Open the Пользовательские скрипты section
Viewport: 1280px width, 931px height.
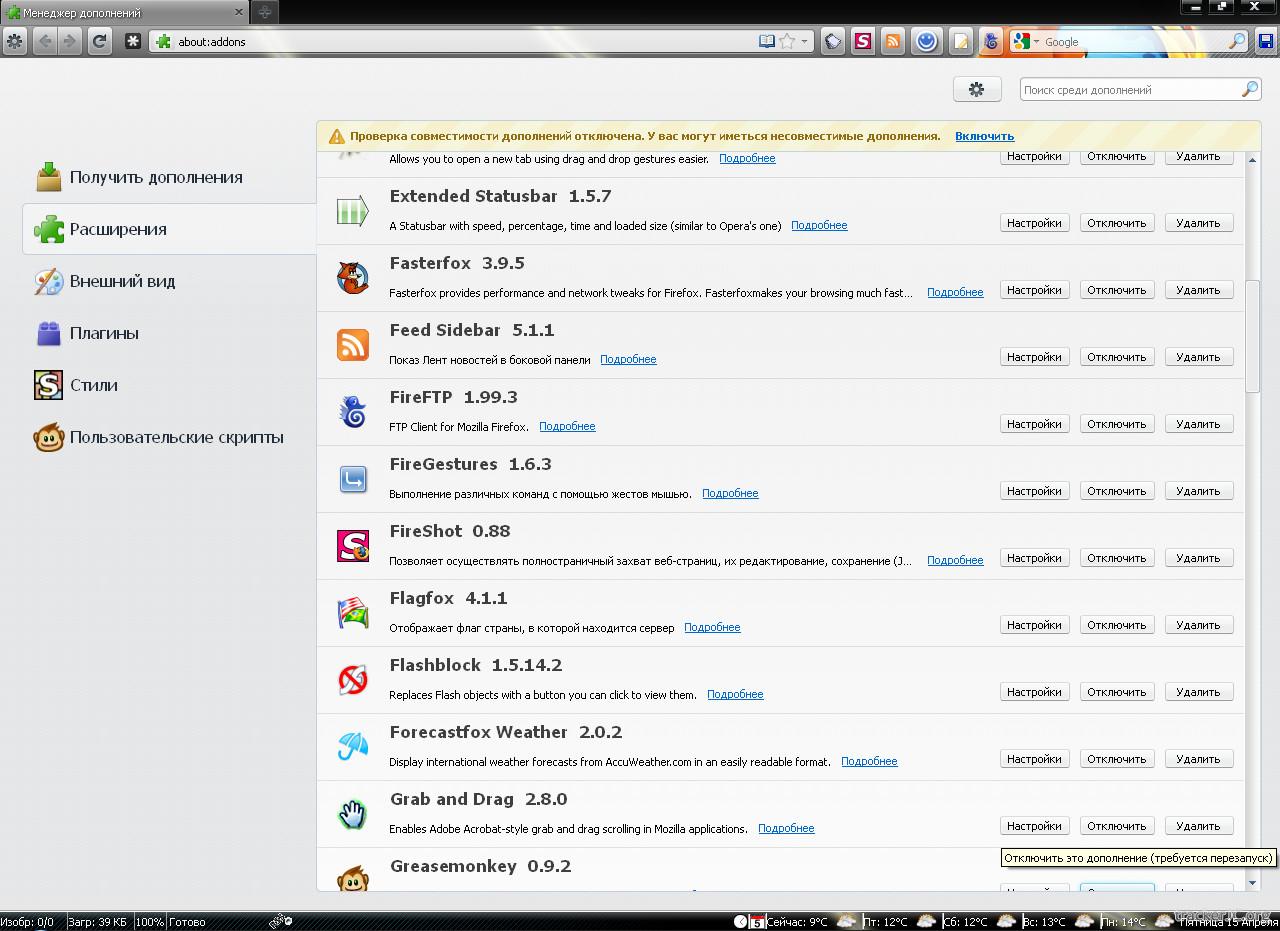(176, 437)
